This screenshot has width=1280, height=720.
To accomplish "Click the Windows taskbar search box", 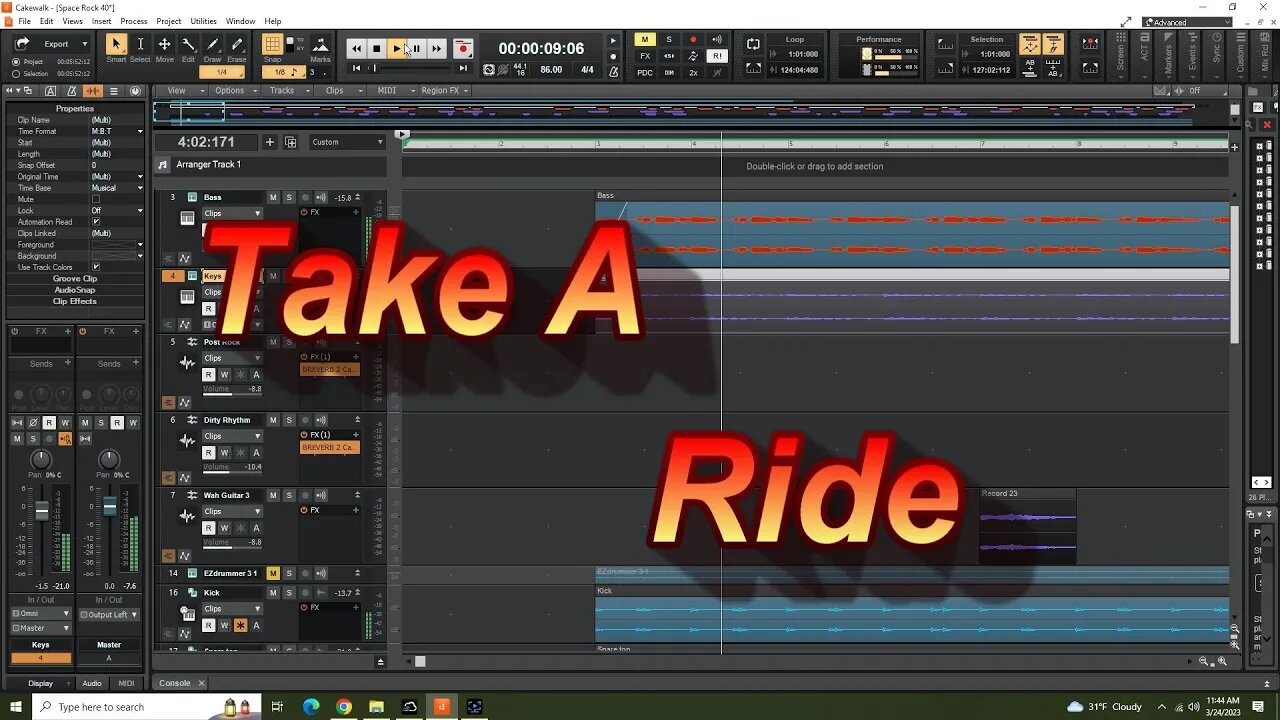I will 147,707.
